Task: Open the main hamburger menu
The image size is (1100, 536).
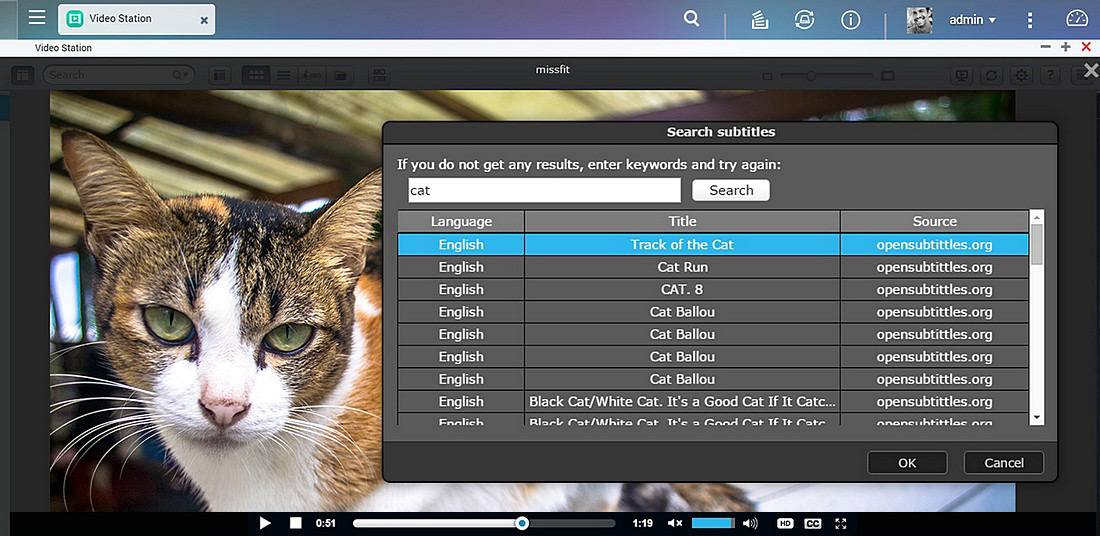Action: tap(37, 18)
